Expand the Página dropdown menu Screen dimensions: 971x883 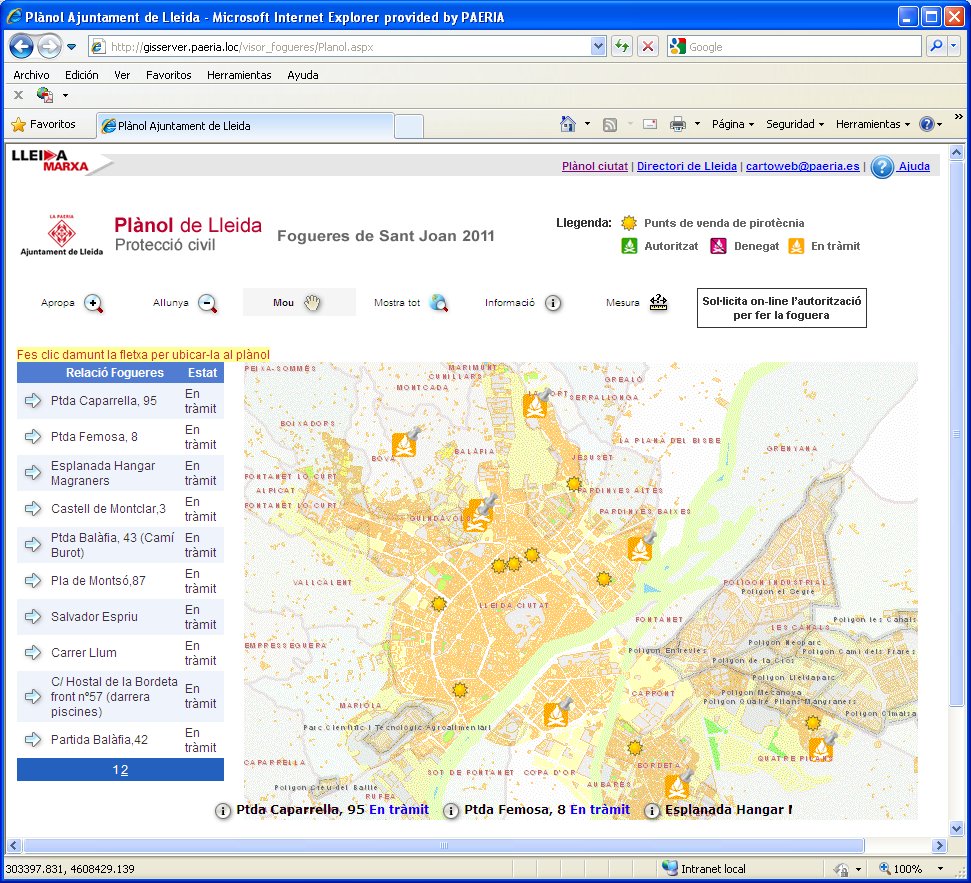733,124
